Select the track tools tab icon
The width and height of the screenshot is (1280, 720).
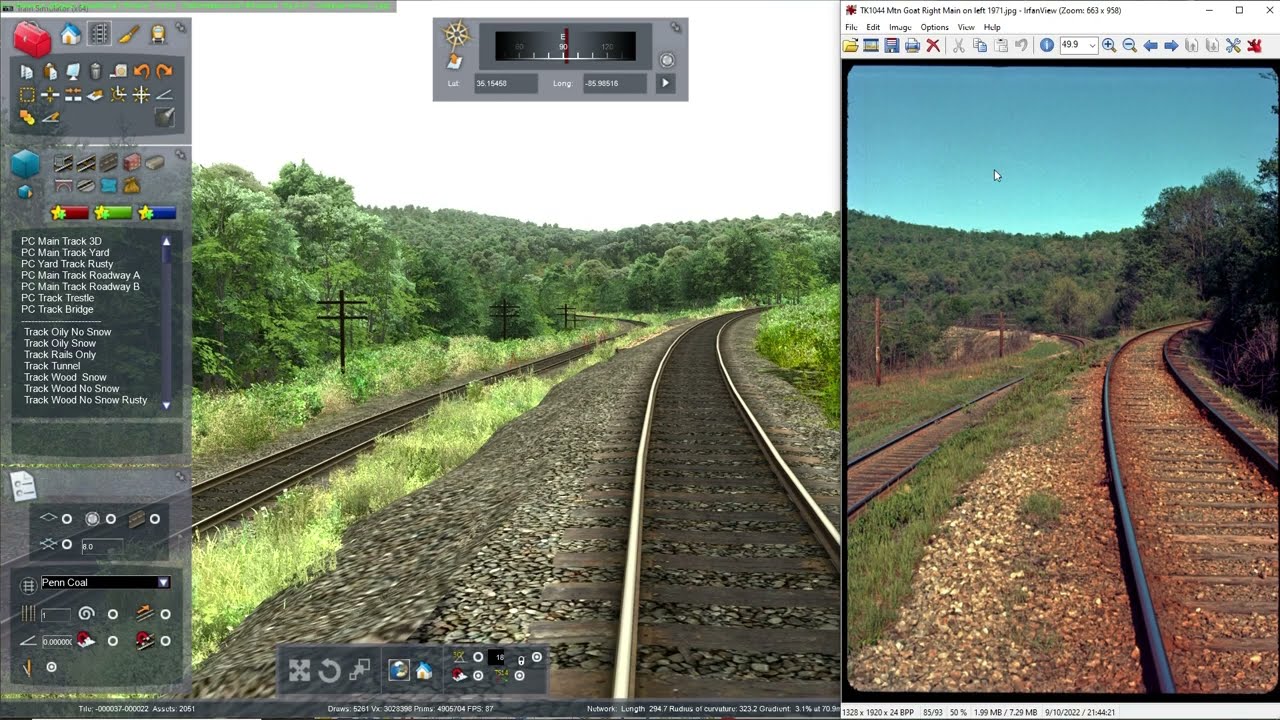(x=99, y=34)
